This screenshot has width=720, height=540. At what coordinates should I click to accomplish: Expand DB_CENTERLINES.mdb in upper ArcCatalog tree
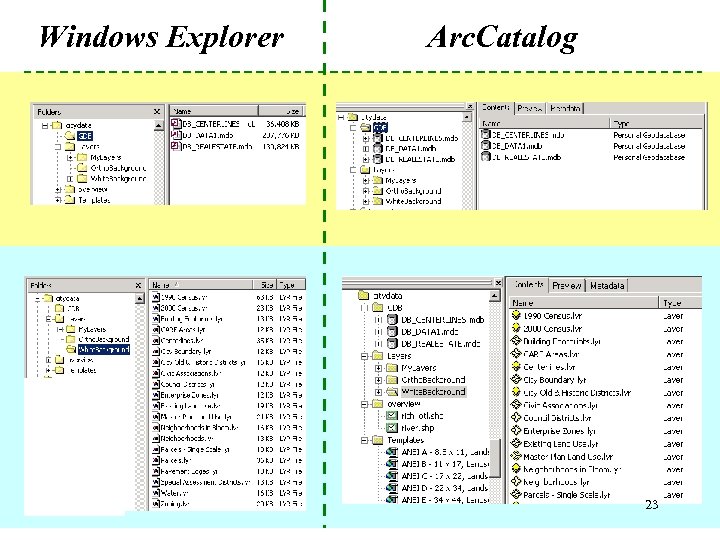366,138
